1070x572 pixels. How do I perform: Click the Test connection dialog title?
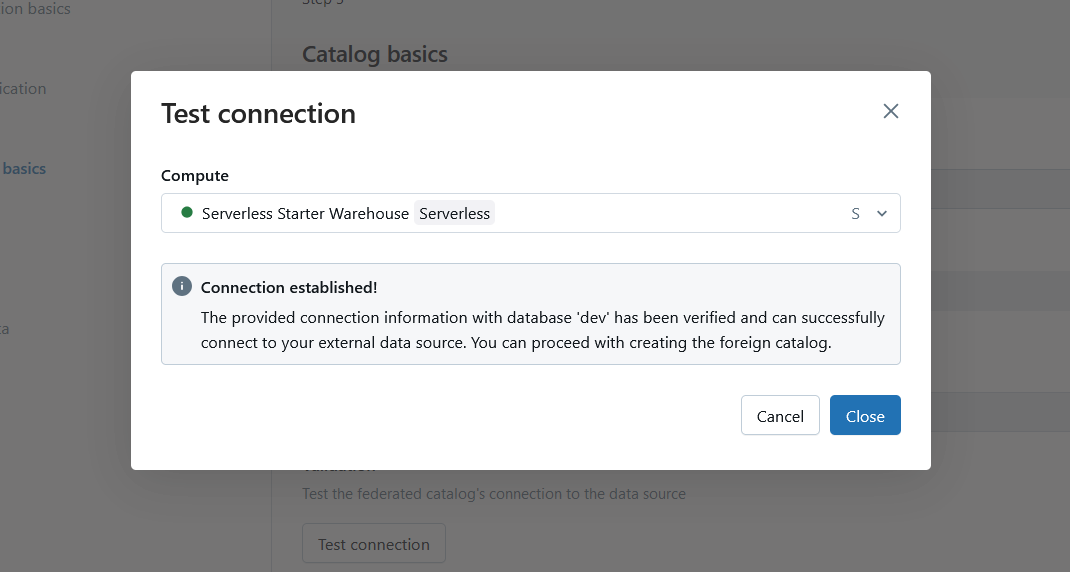258,113
